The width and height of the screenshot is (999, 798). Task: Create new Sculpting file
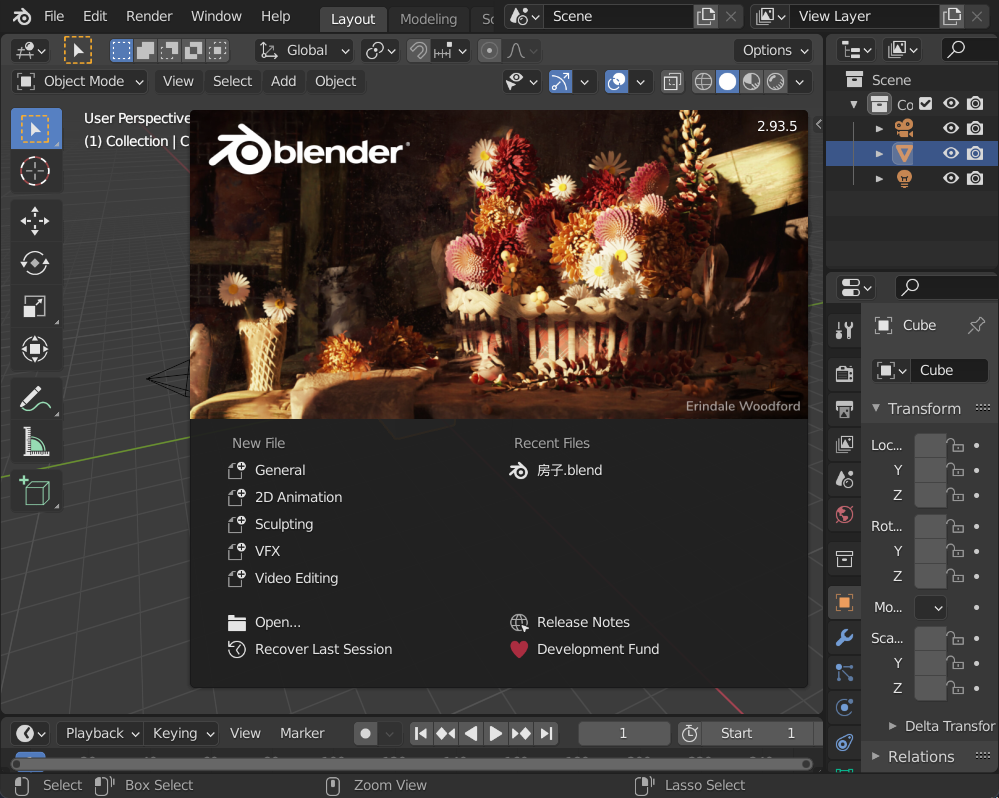coord(271,525)
